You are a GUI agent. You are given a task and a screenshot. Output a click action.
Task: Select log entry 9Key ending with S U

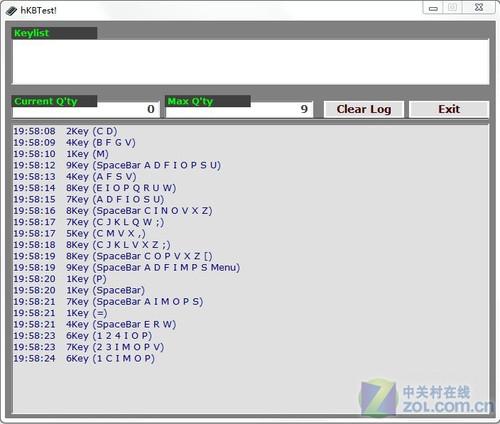click(x=117, y=165)
